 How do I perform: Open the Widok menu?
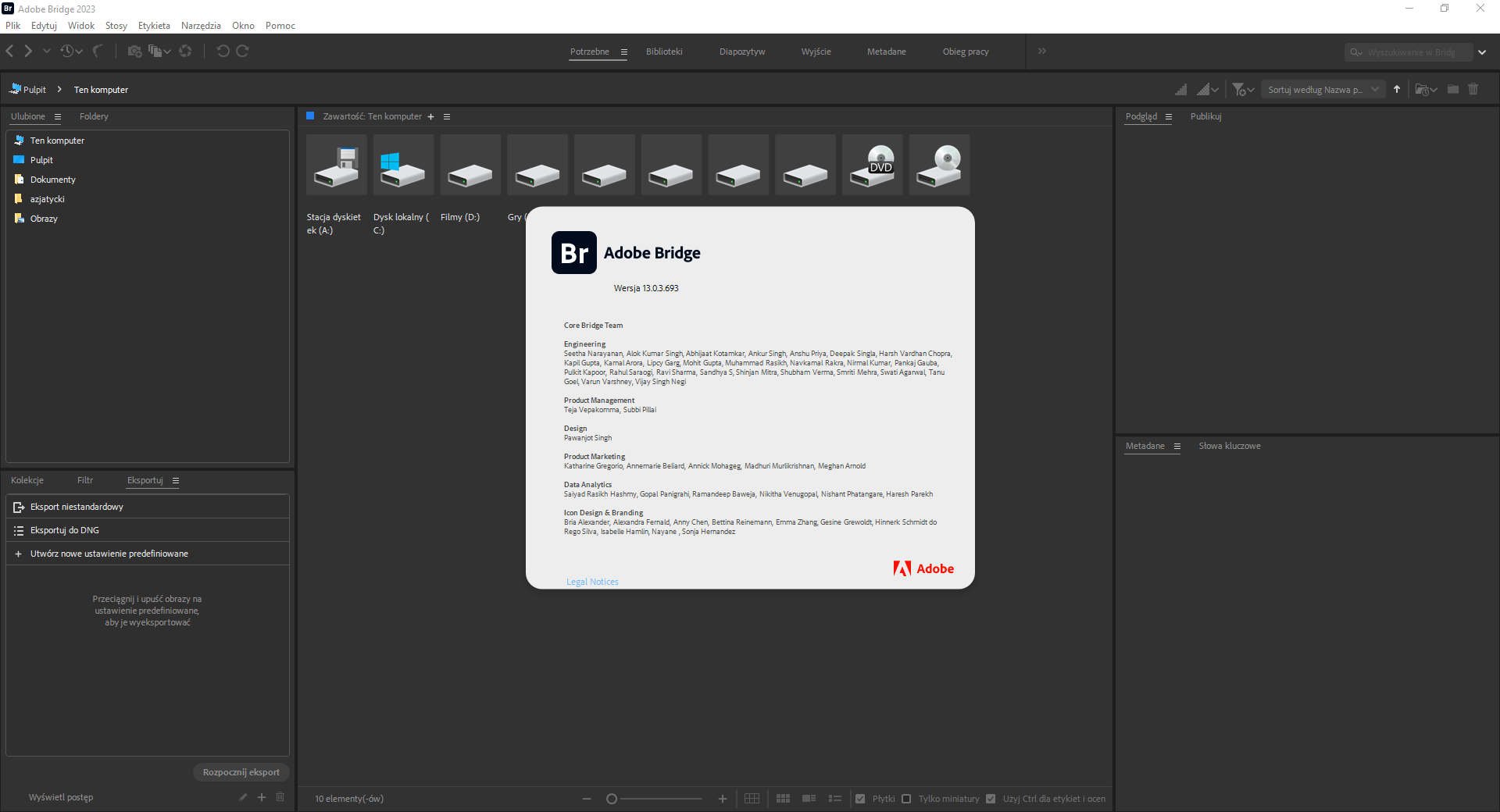[81, 26]
